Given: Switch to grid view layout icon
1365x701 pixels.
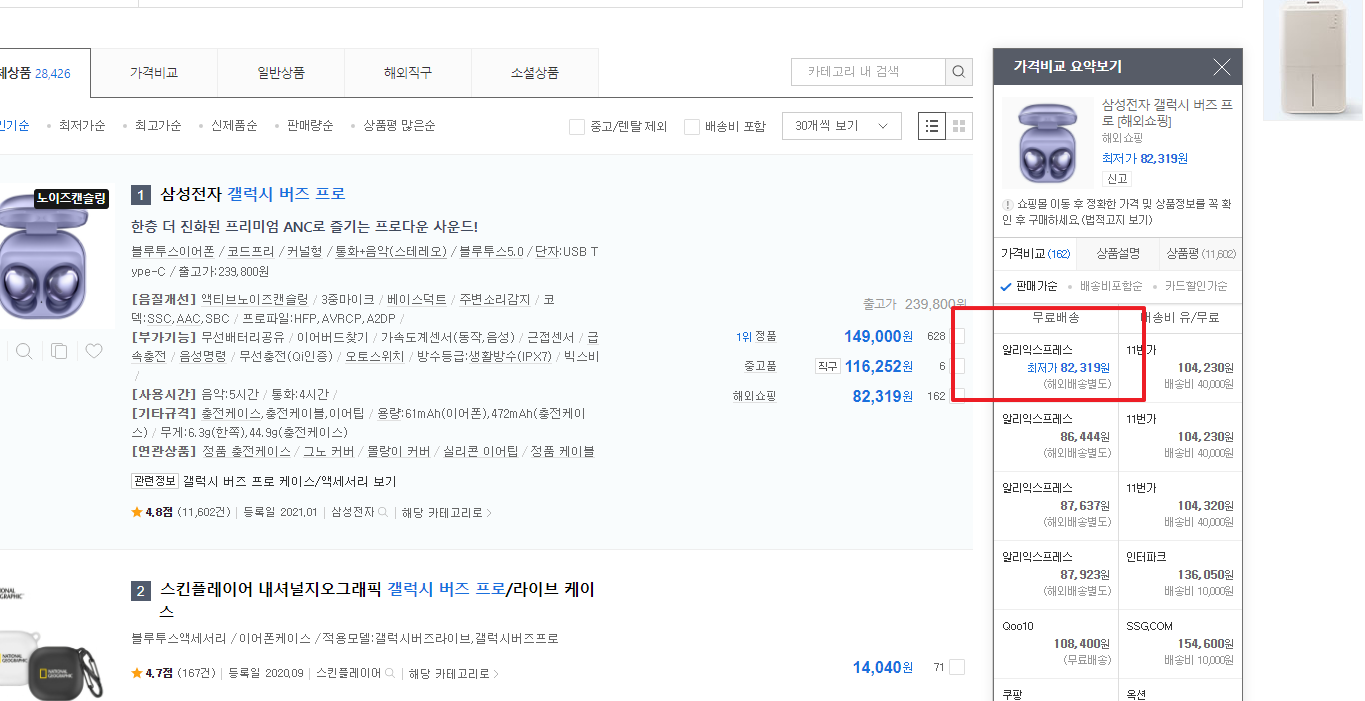Looking at the screenshot, I should click(959, 126).
